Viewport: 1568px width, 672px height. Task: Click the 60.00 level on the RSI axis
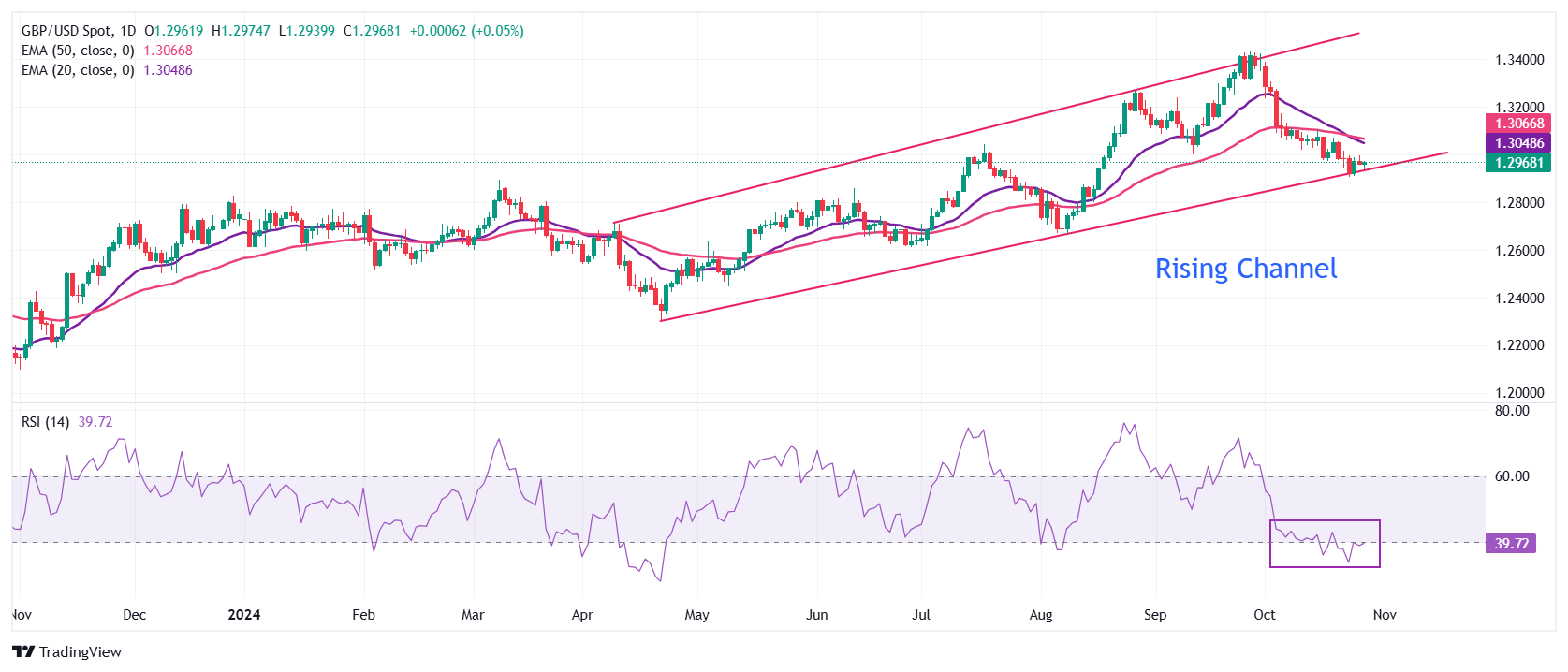tap(1511, 476)
